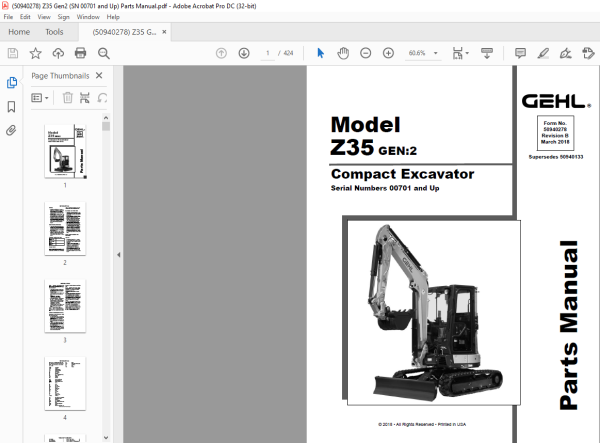Zoom in with plus icon
The image size is (600, 443).
388,53
